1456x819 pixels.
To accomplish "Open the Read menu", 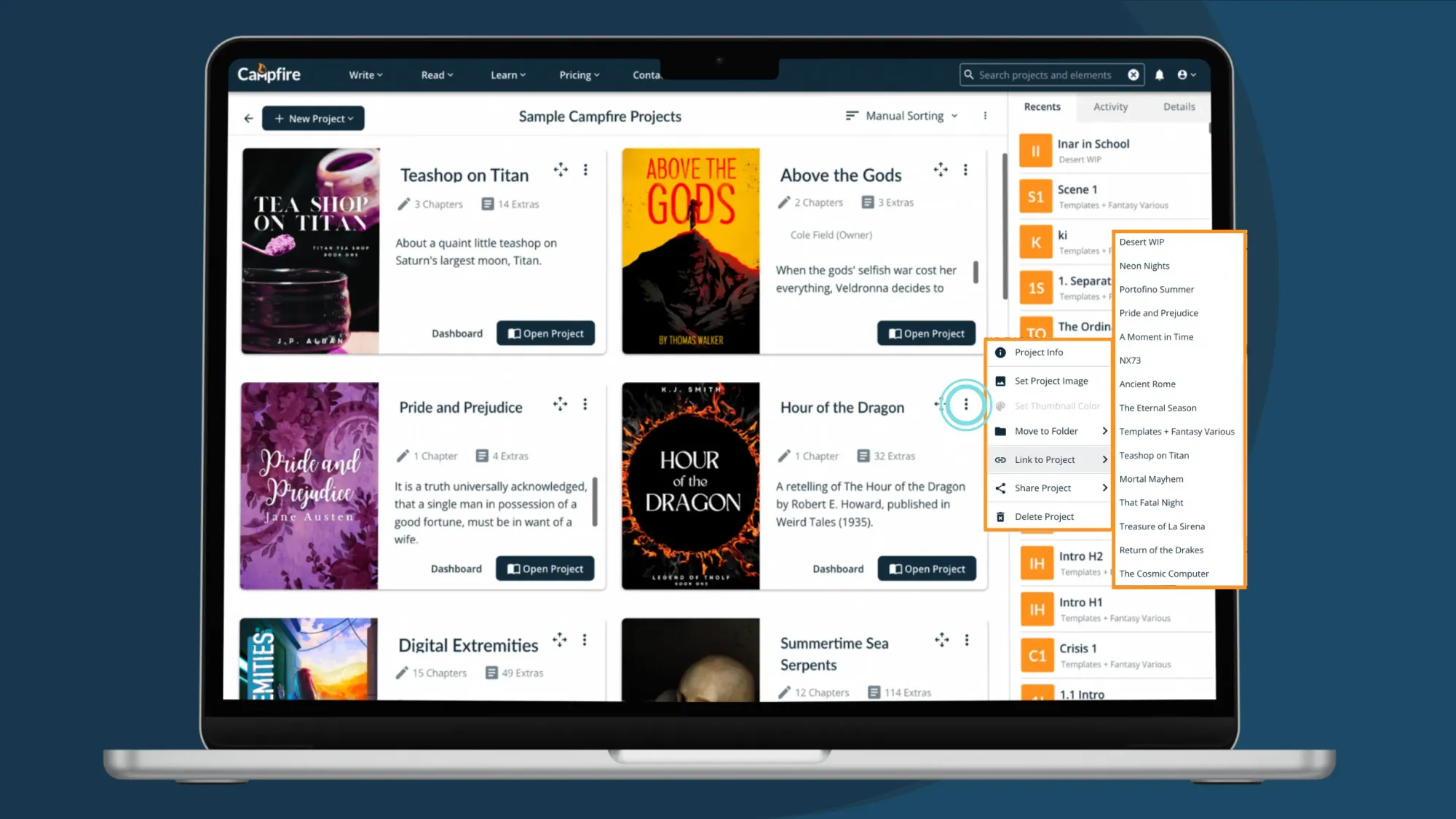I will click(437, 75).
